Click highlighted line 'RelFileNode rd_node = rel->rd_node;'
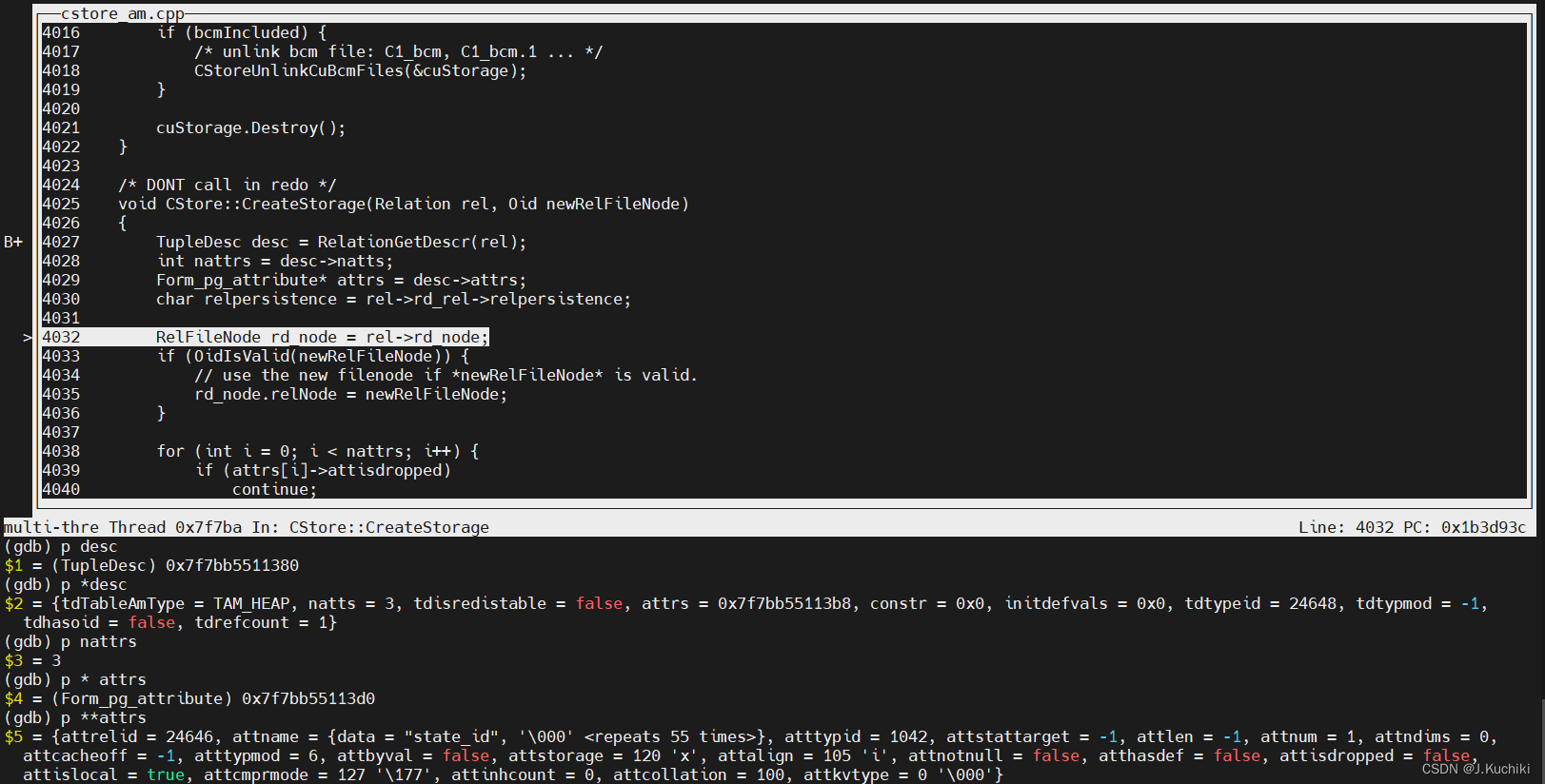The height and width of the screenshot is (784, 1545). pos(323,337)
